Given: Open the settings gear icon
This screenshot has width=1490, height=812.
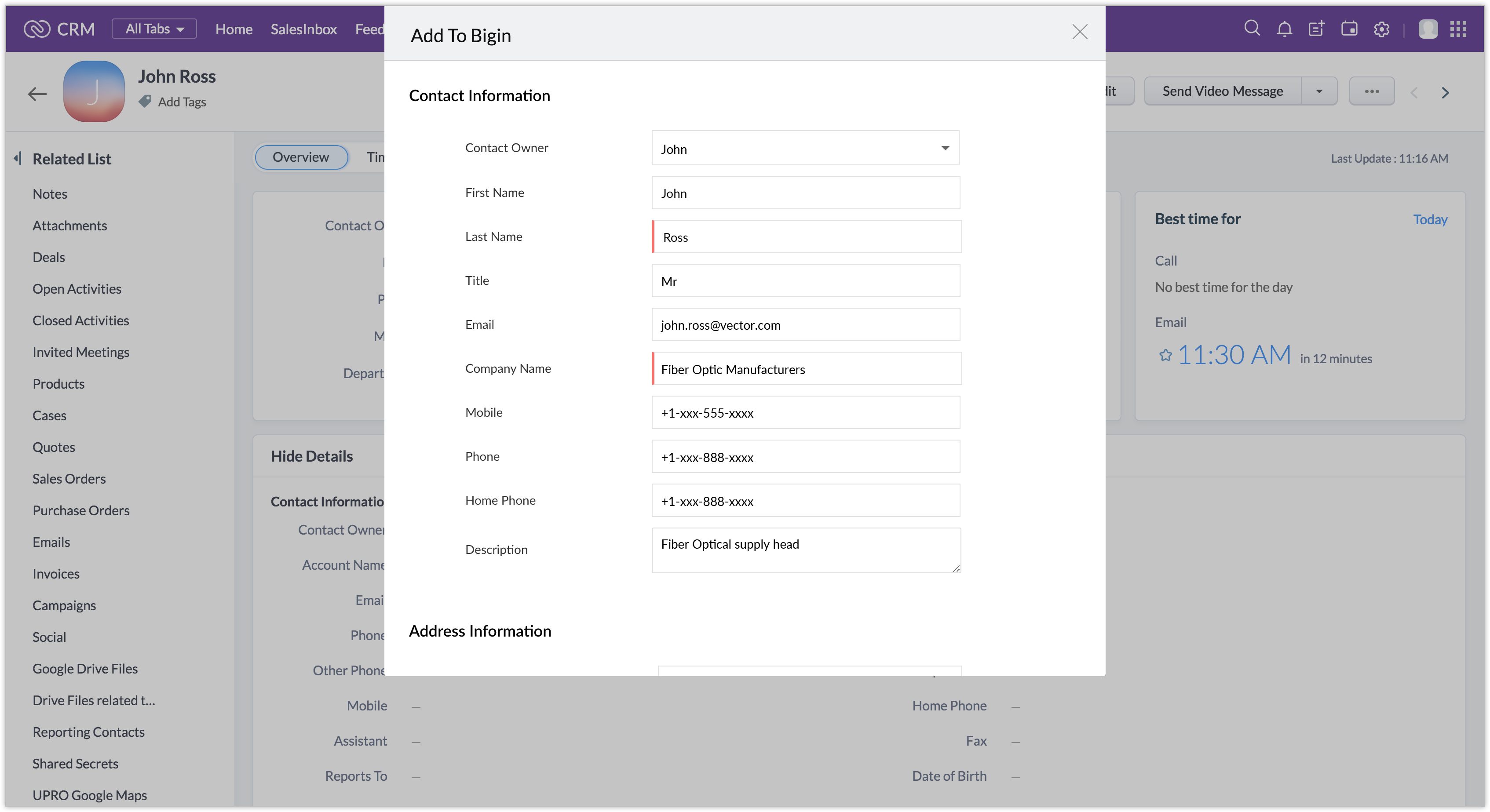Looking at the screenshot, I should tap(1381, 29).
